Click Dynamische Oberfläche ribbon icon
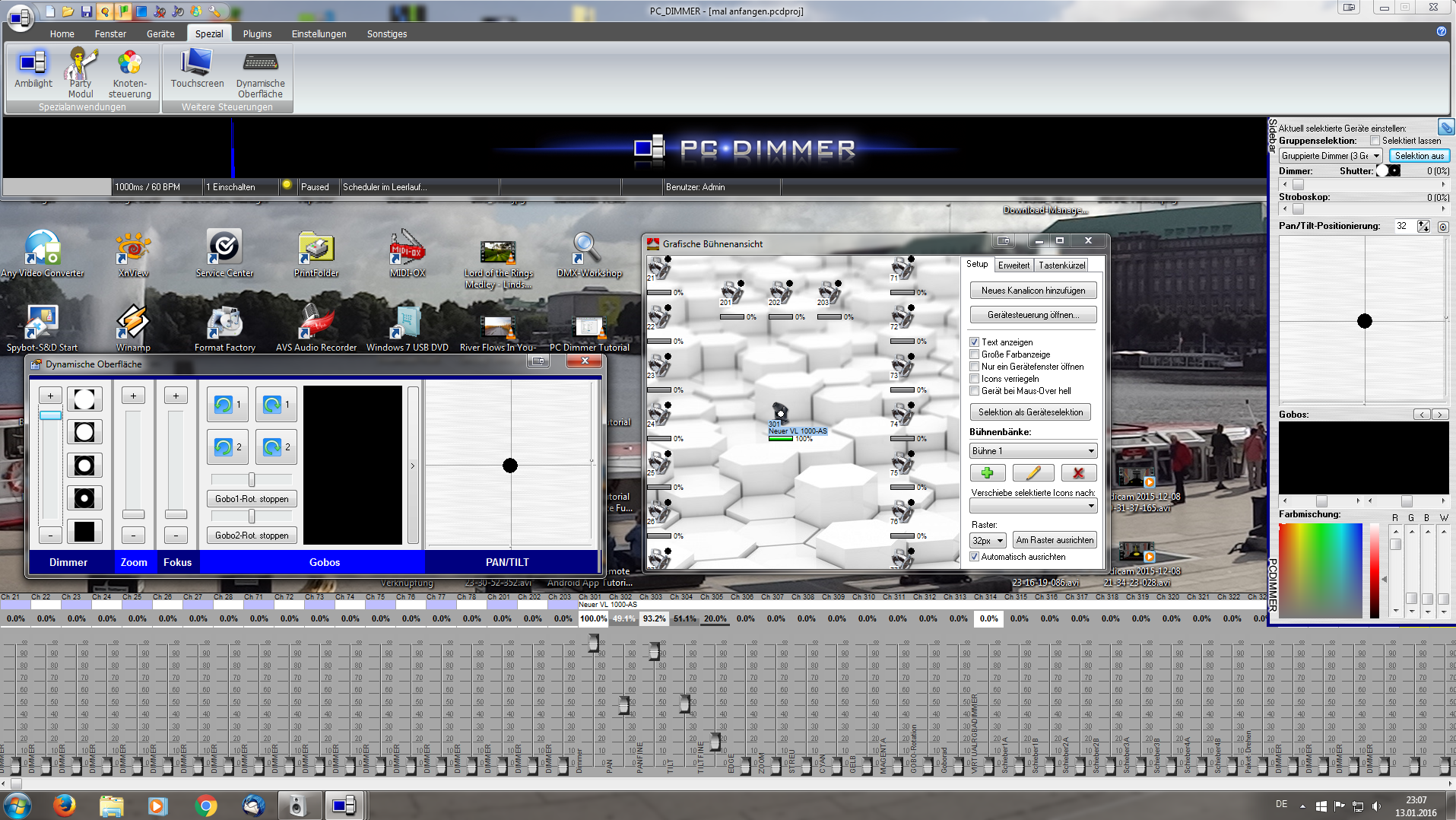The width and height of the screenshot is (1456, 820). (260, 73)
